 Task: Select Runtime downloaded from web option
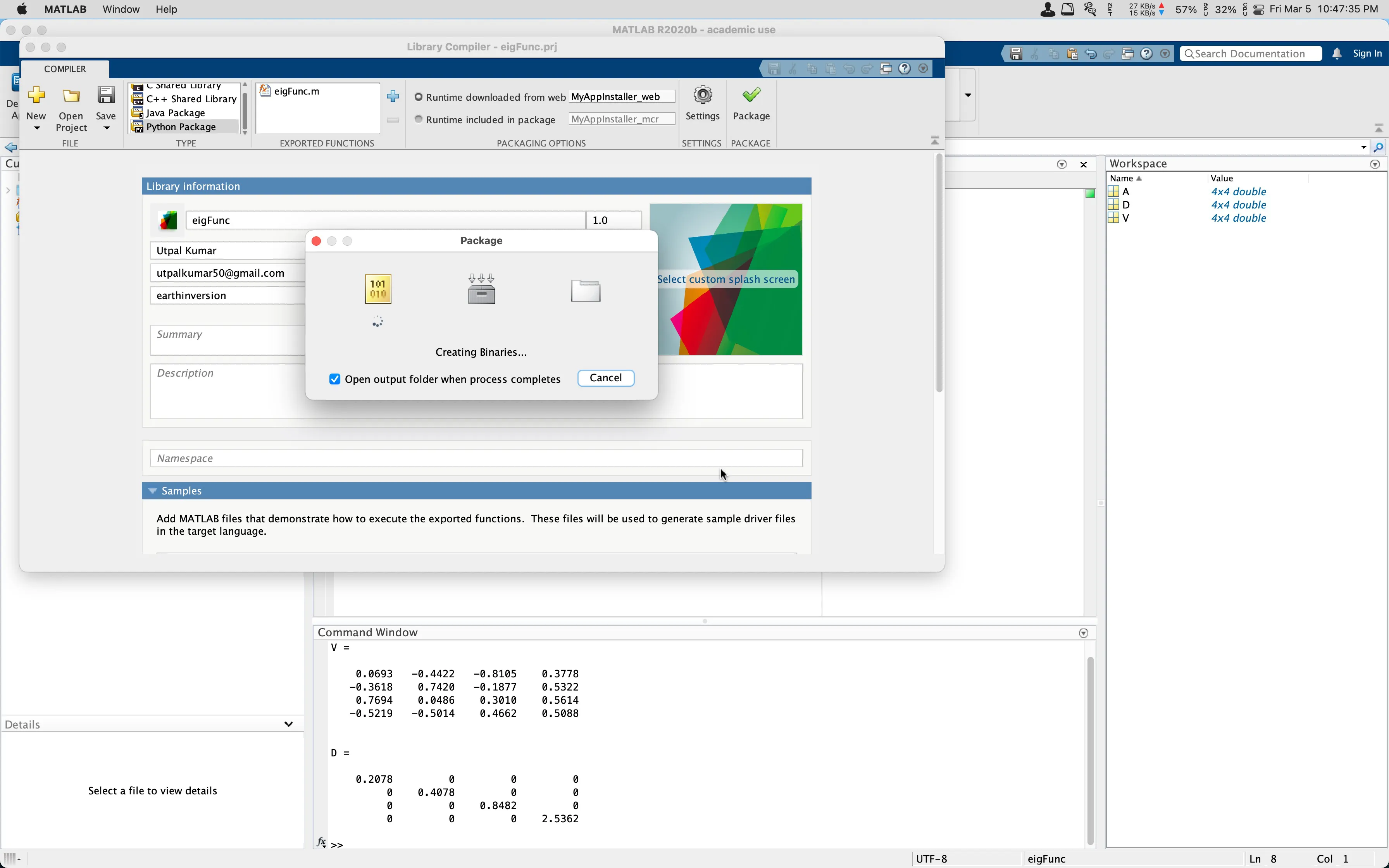419,97
